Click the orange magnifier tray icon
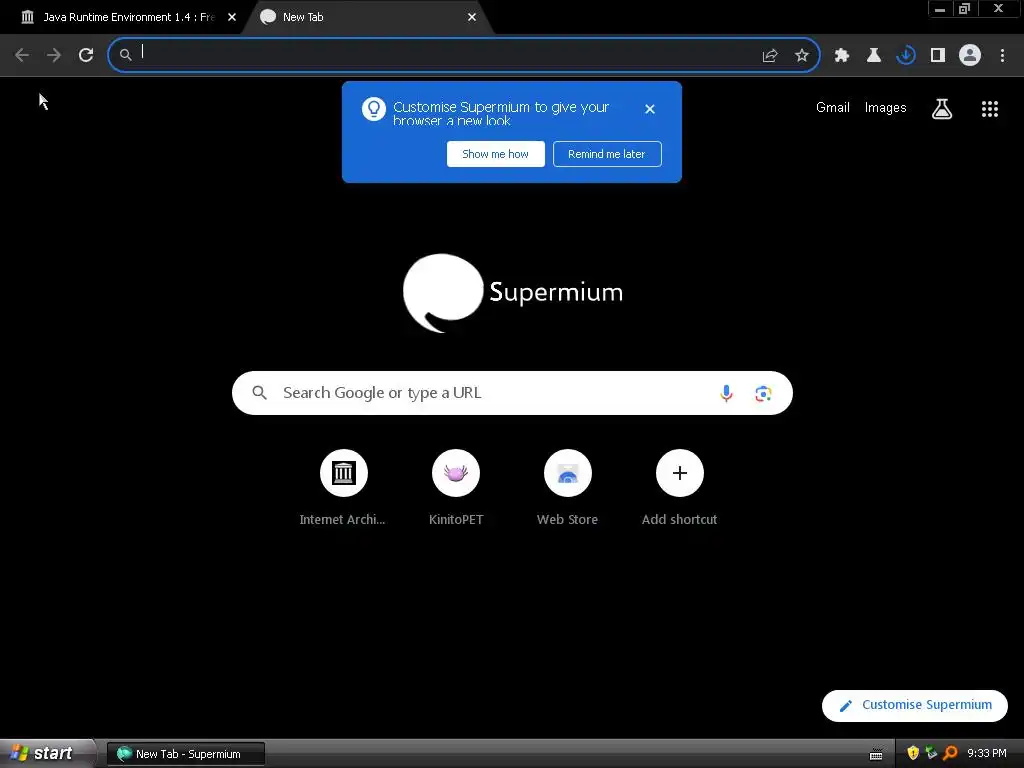The width and height of the screenshot is (1024, 768). 950,754
